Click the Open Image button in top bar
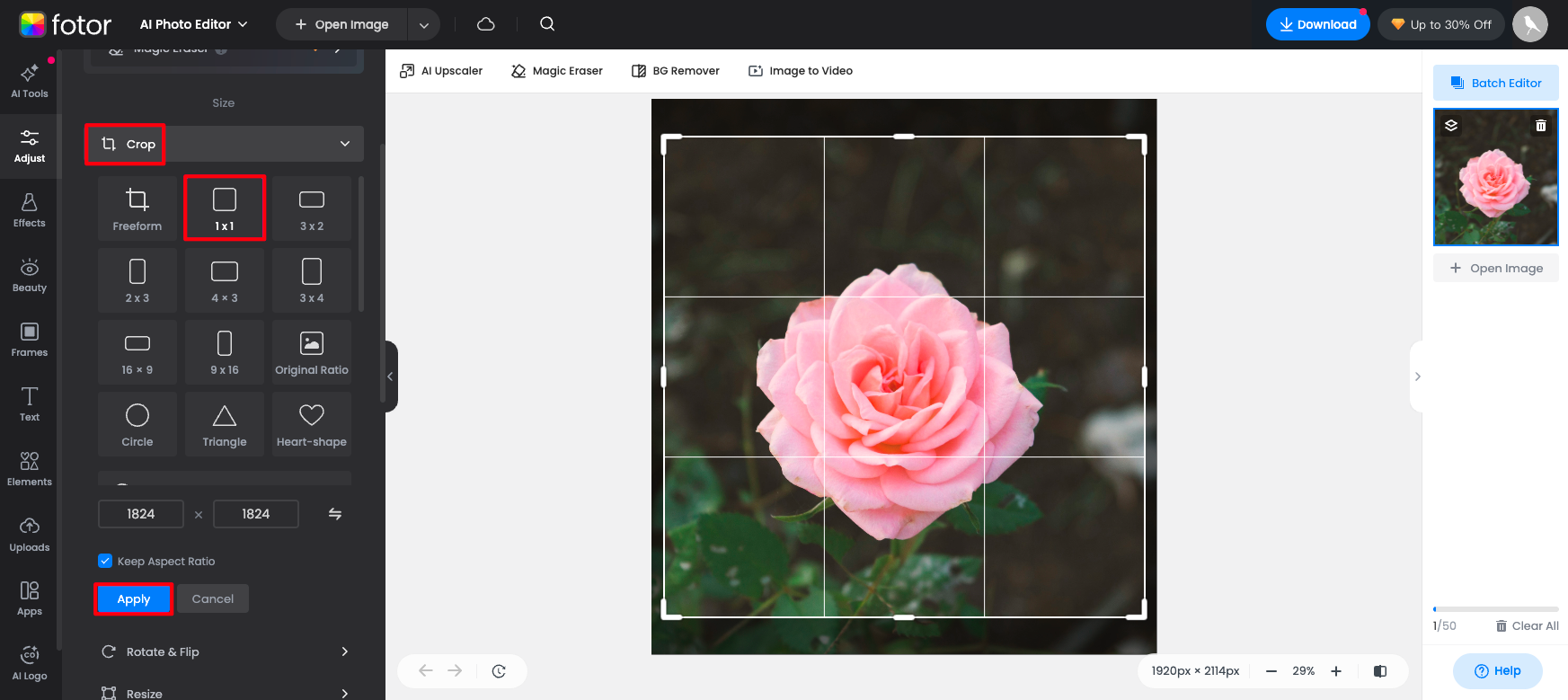Image resolution: width=1568 pixels, height=700 pixels. (342, 24)
